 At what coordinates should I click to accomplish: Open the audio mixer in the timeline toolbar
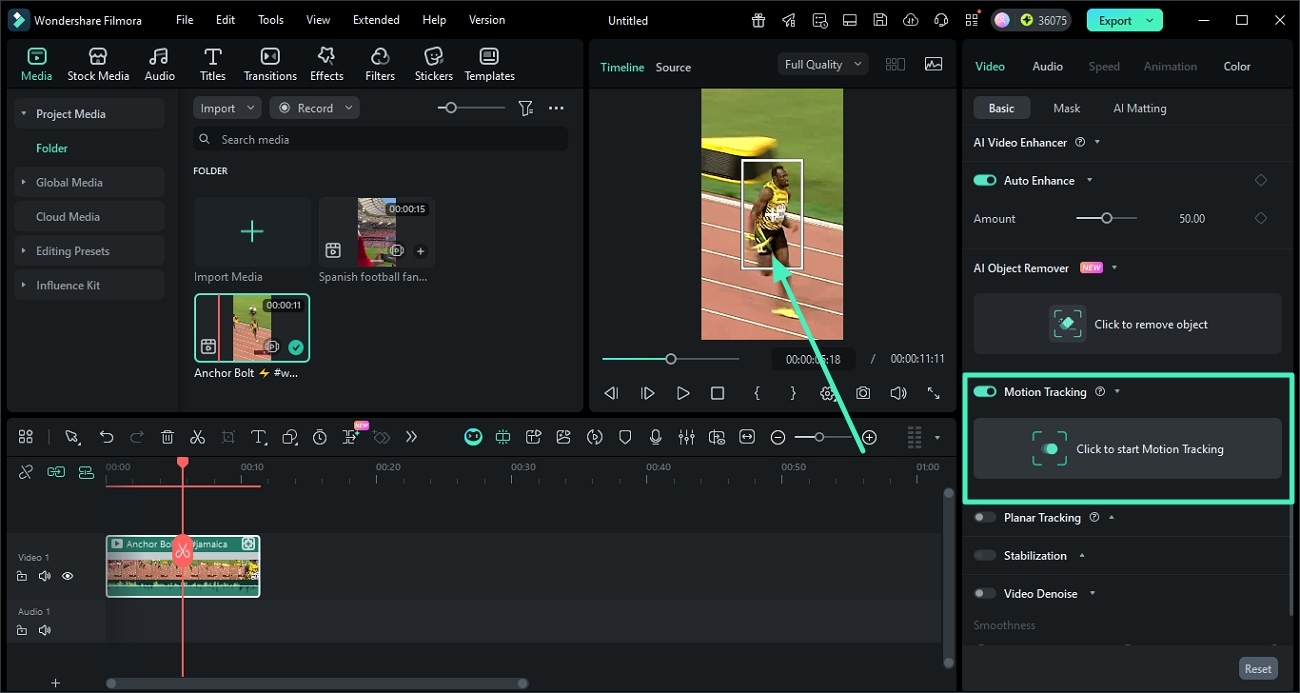pos(687,437)
